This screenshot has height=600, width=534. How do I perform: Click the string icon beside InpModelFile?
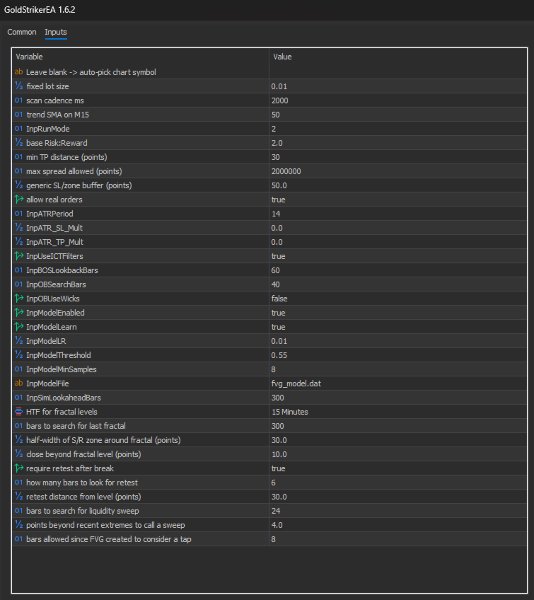pos(19,383)
